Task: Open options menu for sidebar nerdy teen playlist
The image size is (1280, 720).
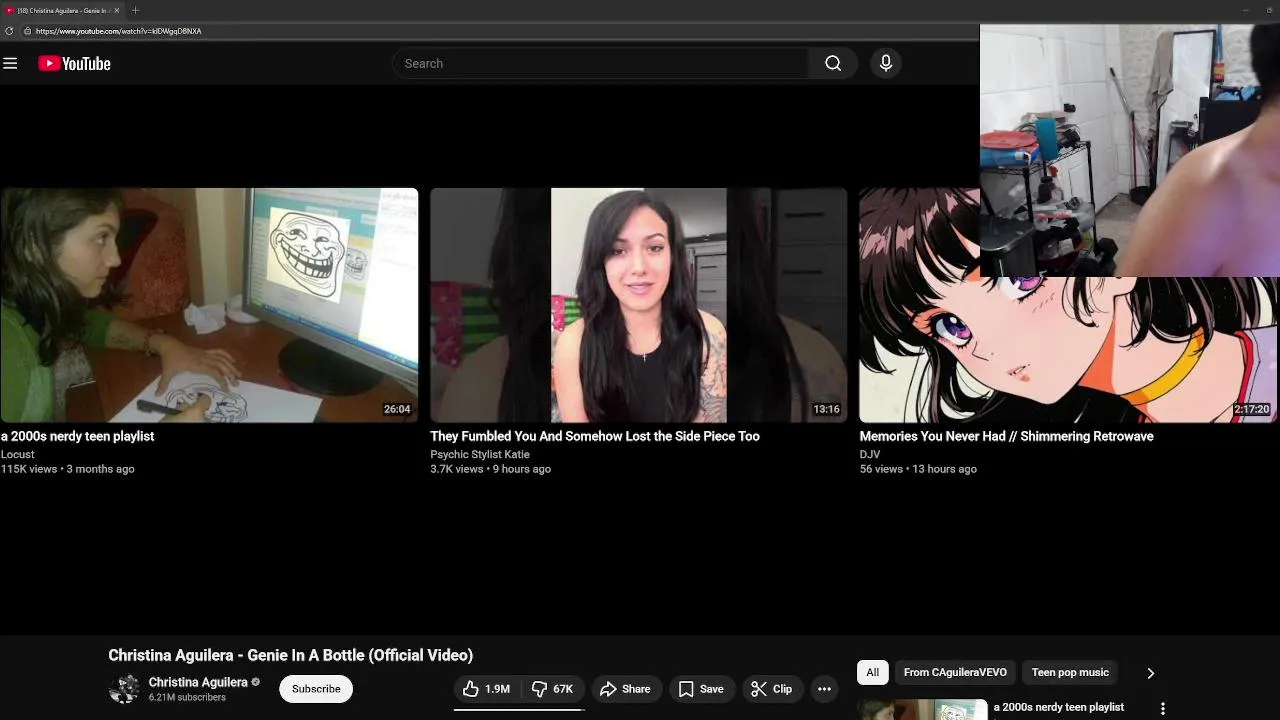Action: pyautogui.click(x=1162, y=708)
